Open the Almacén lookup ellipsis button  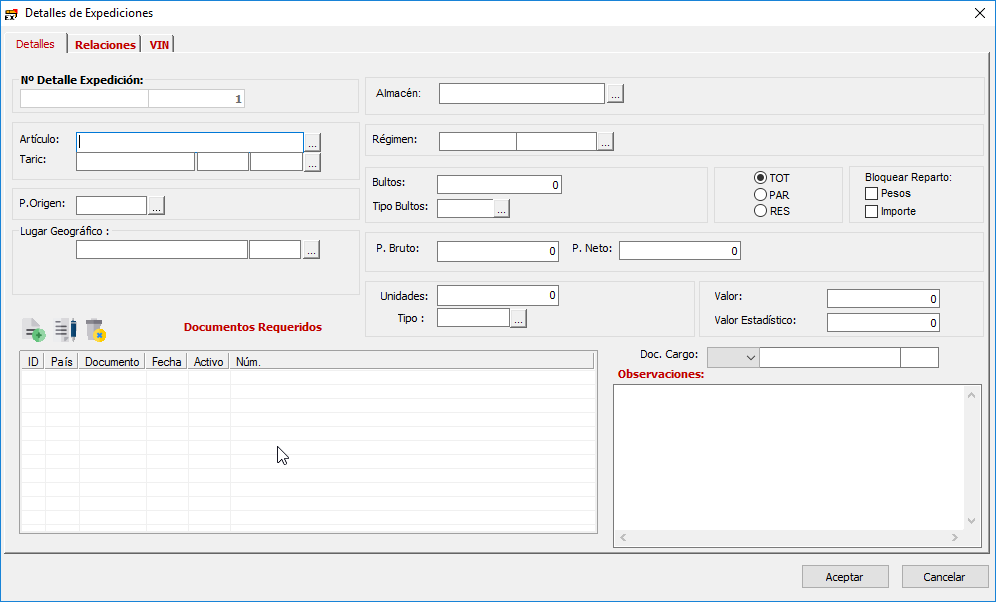click(615, 94)
